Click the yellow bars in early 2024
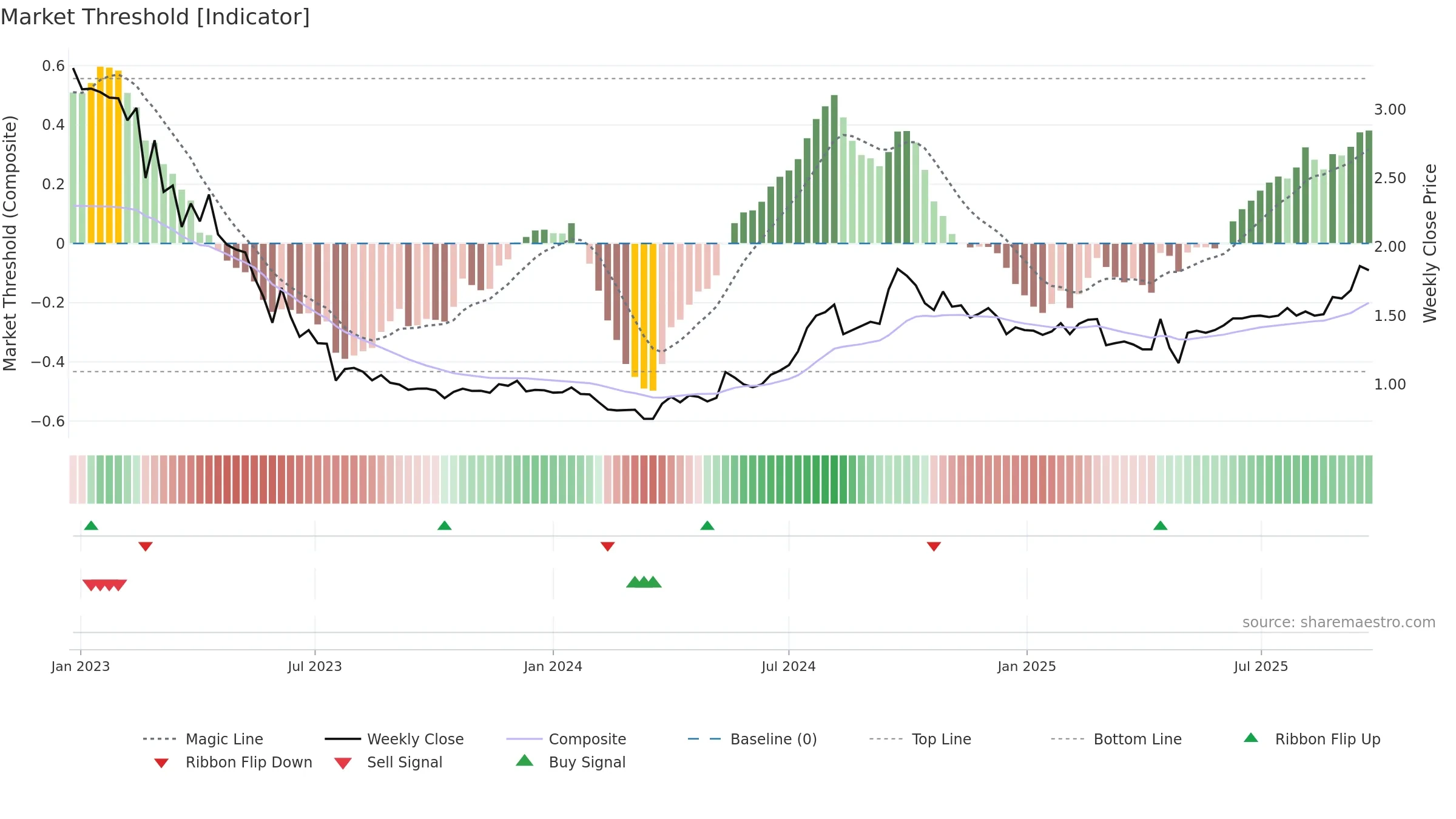 [644, 317]
